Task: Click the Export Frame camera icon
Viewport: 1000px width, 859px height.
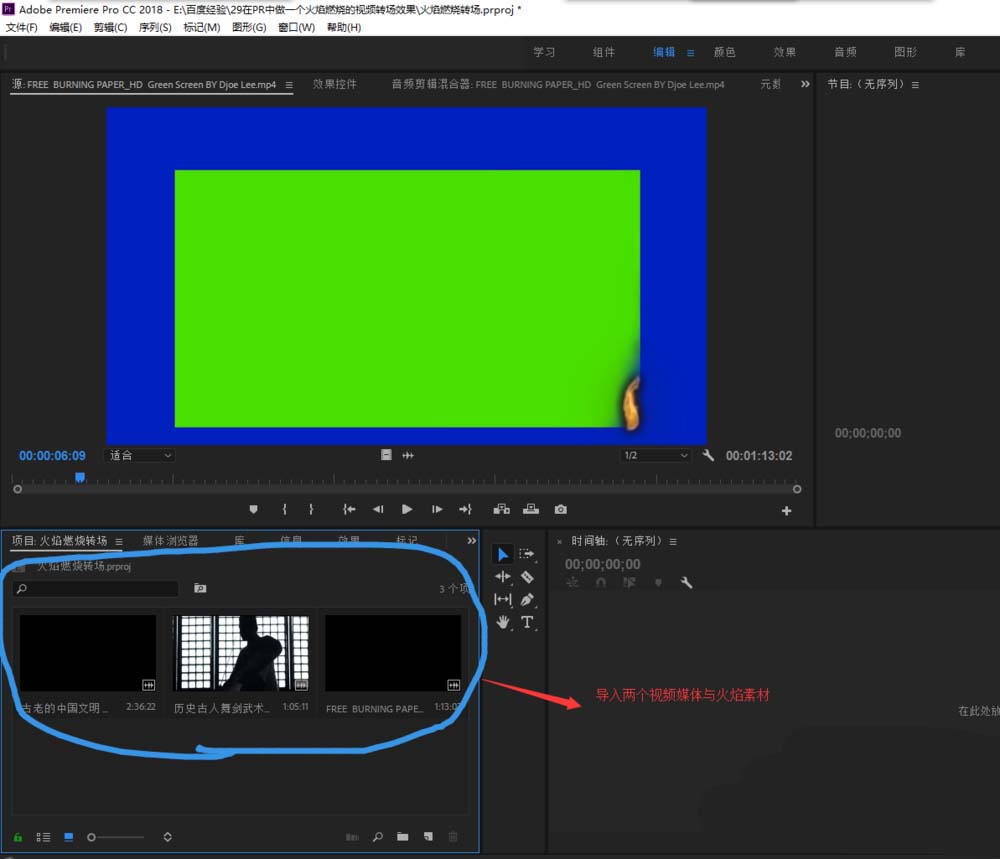Action: coord(561,509)
